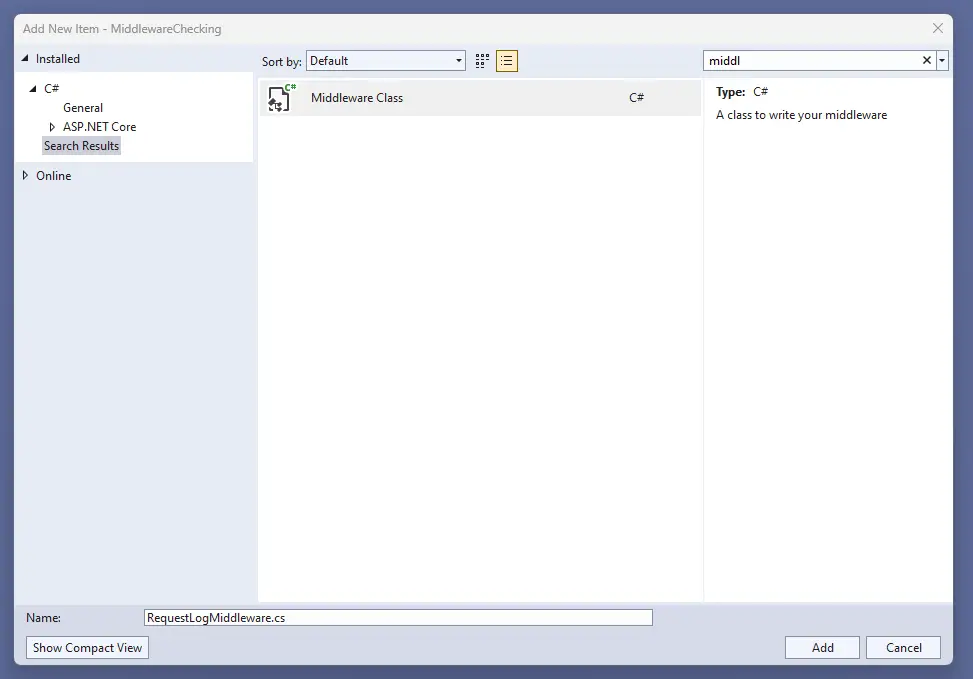Click the Show Compact View button
The image size is (973, 679).
(x=86, y=647)
